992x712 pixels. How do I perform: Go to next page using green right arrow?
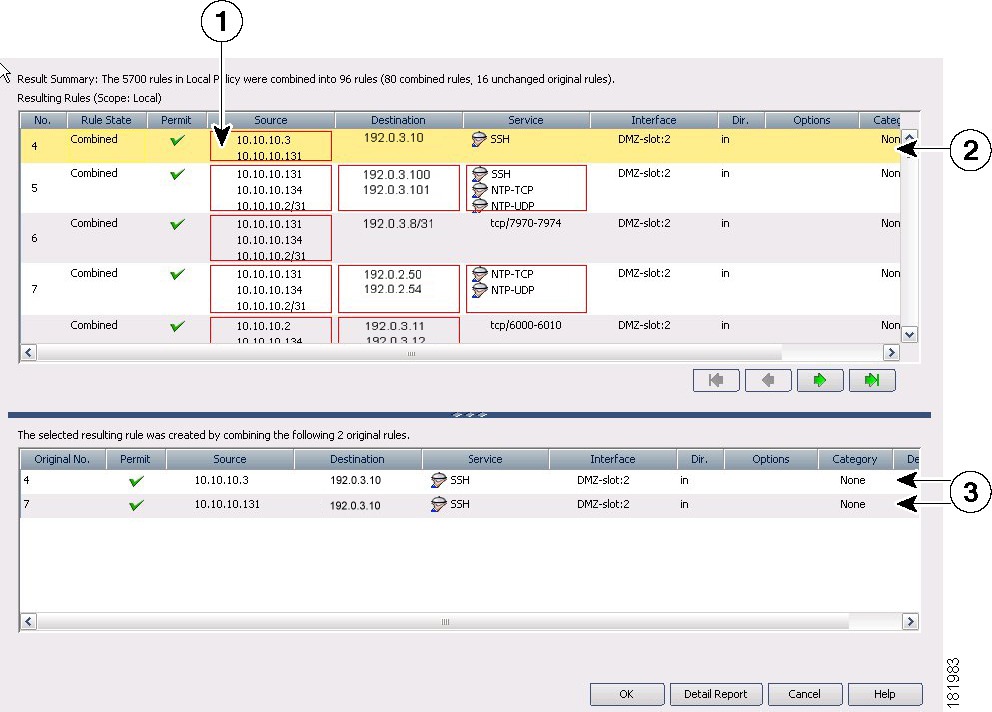tap(820, 380)
